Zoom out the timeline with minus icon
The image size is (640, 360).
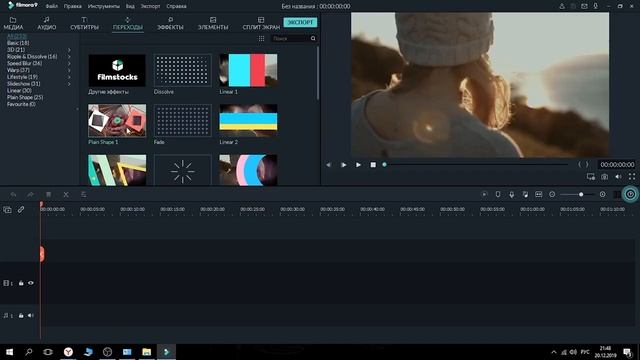552,194
